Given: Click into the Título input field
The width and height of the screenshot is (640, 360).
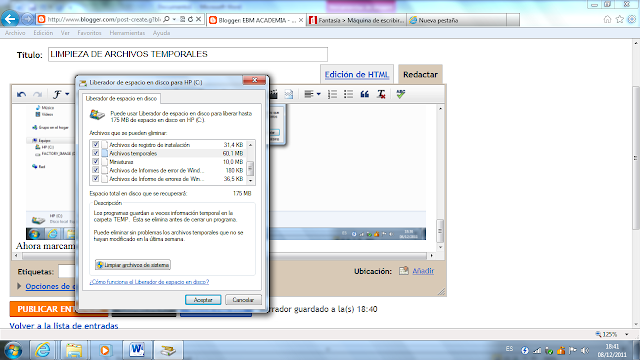Looking at the screenshot, I should tap(188, 54).
